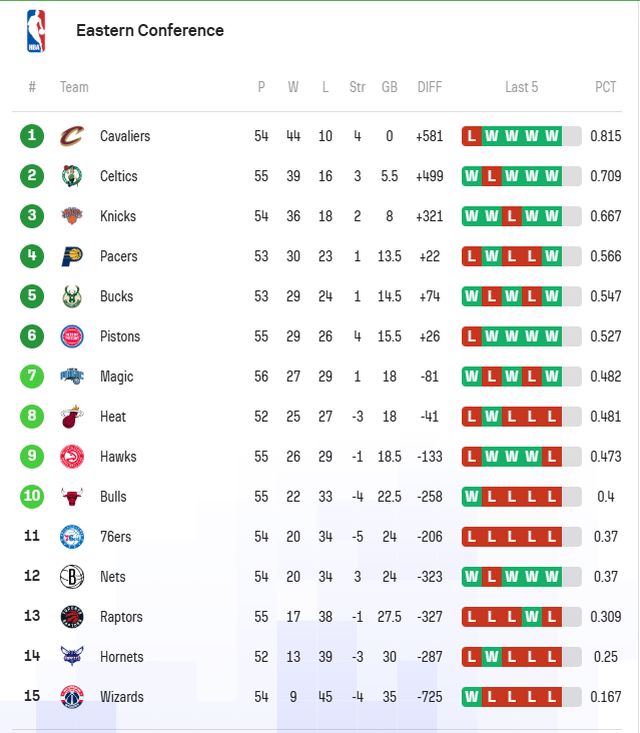640x733 pixels.
Task: Click the Last 5 column header
Action: [521, 87]
